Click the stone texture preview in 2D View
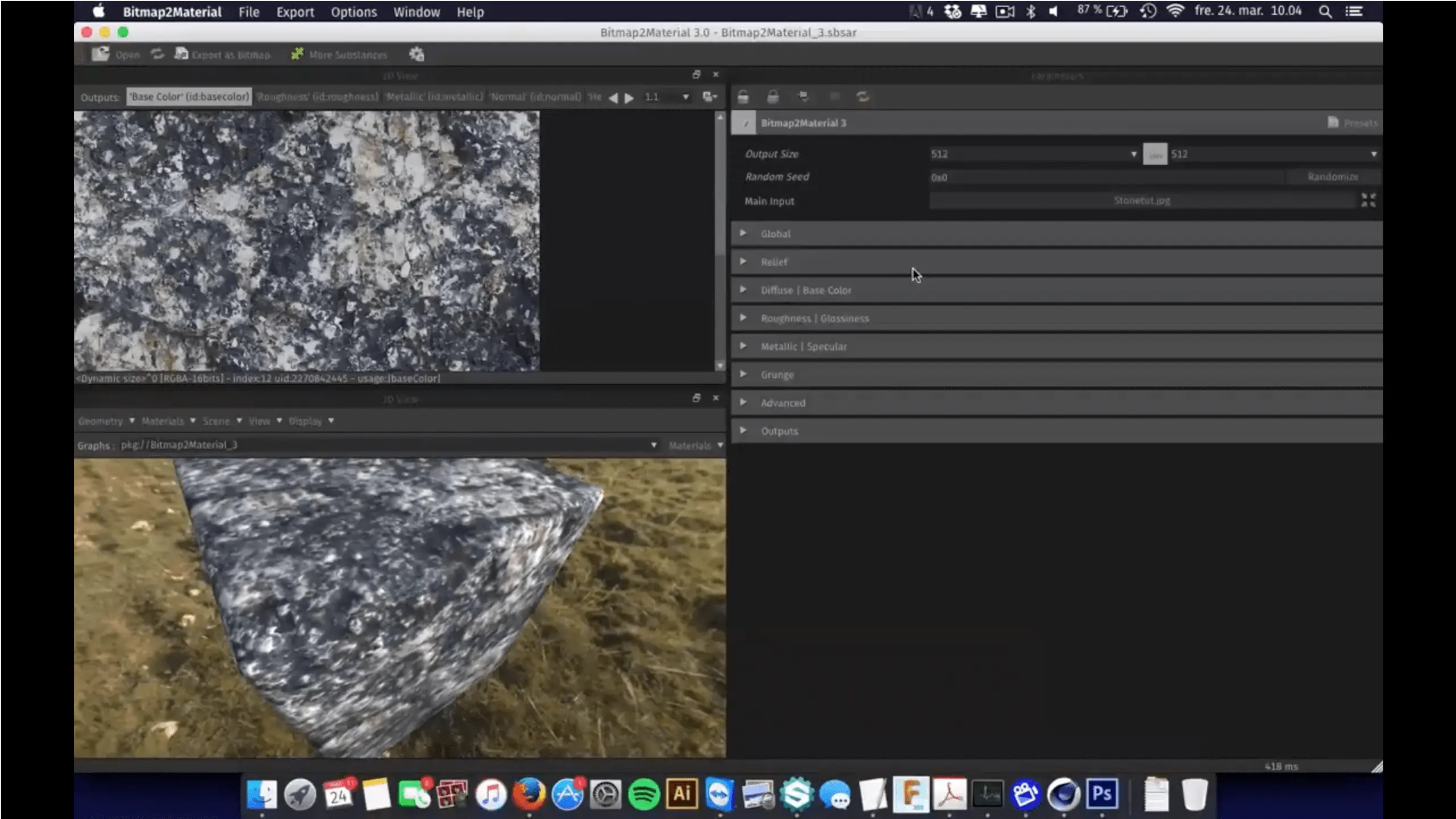Screen dimensions: 1456x819 click(307, 241)
